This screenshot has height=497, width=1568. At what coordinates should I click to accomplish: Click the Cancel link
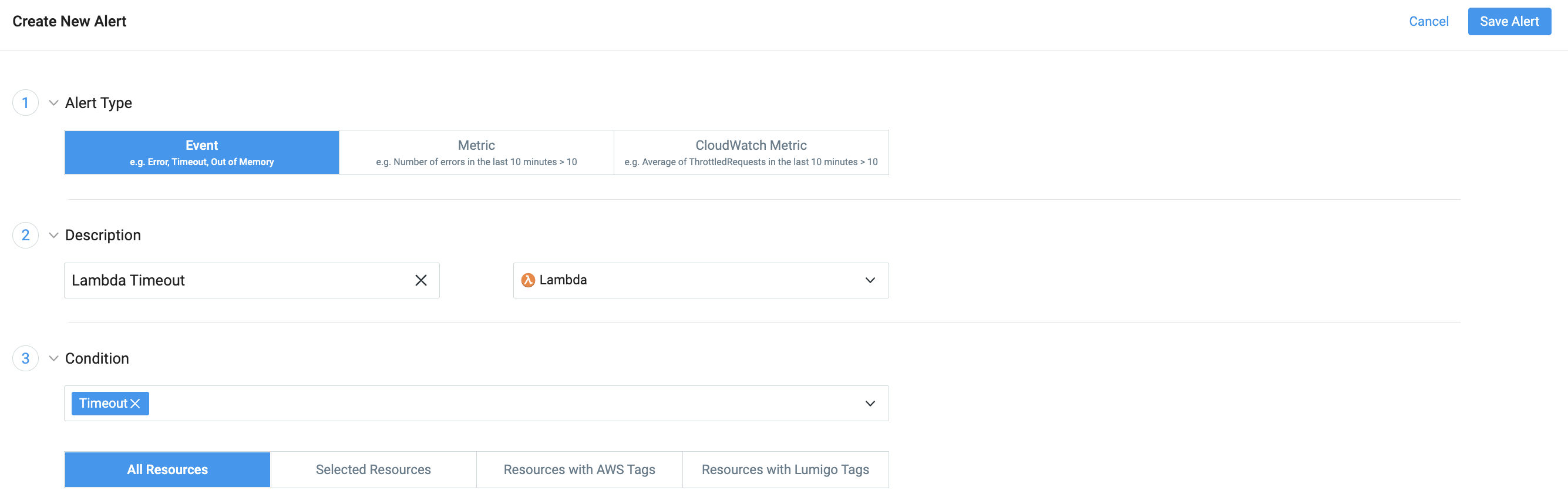[x=1428, y=21]
